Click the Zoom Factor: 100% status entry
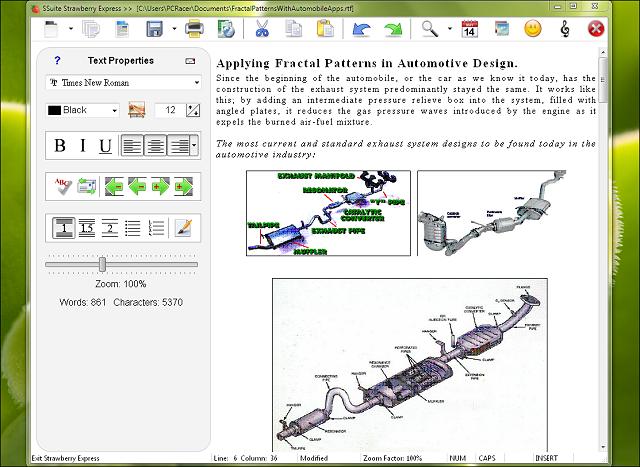Image resolution: width=640 pixels, height=467 pixels. pyautogui.click(x=392, y=458)
